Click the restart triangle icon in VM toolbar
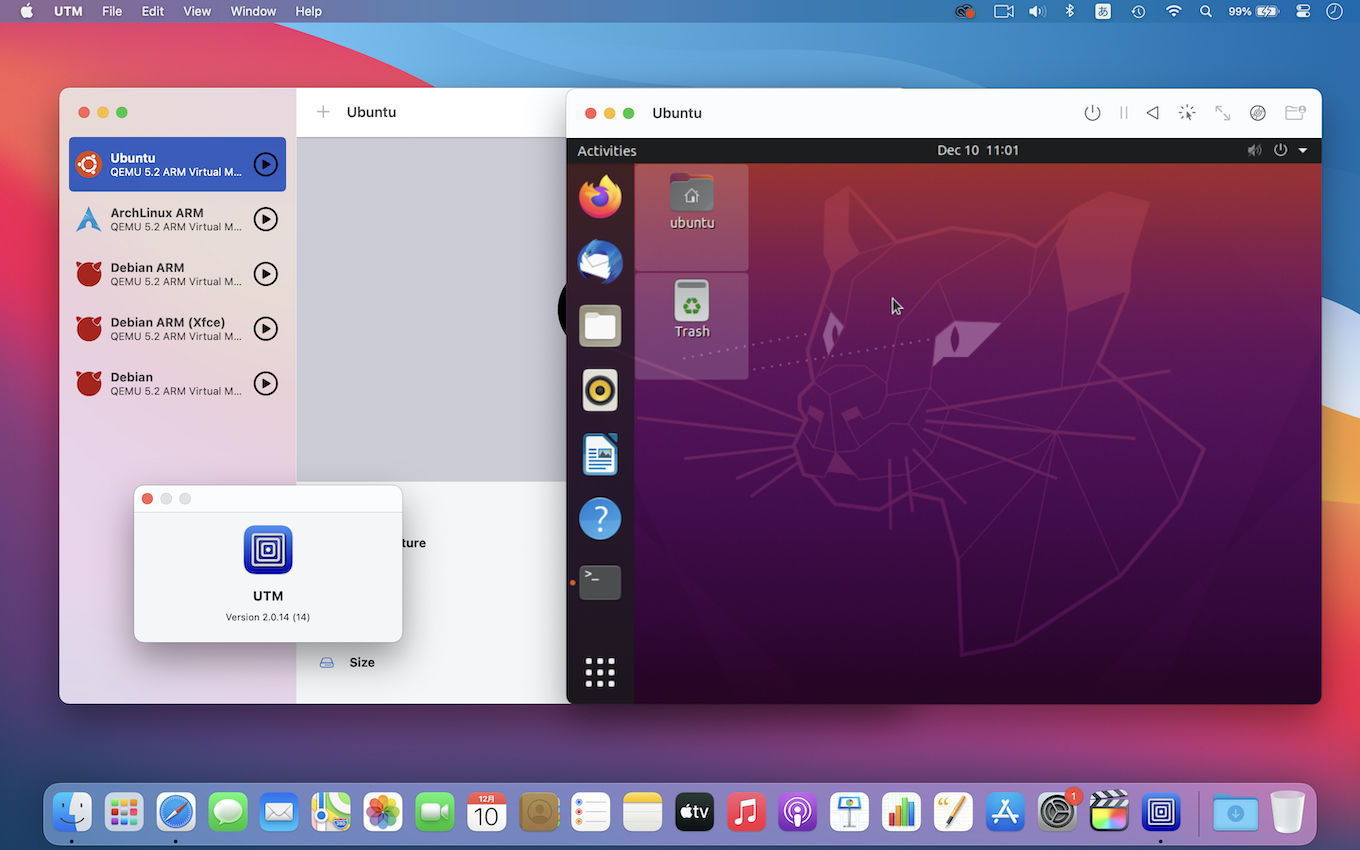Screen dimensions: 1360x850 pos(1153,113)
